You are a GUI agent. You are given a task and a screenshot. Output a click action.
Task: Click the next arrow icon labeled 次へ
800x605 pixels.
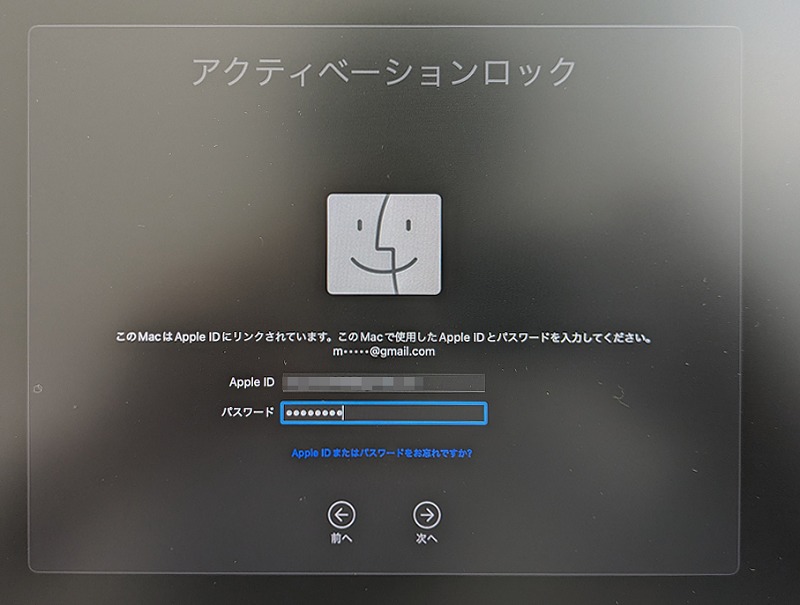coord(427,515)
